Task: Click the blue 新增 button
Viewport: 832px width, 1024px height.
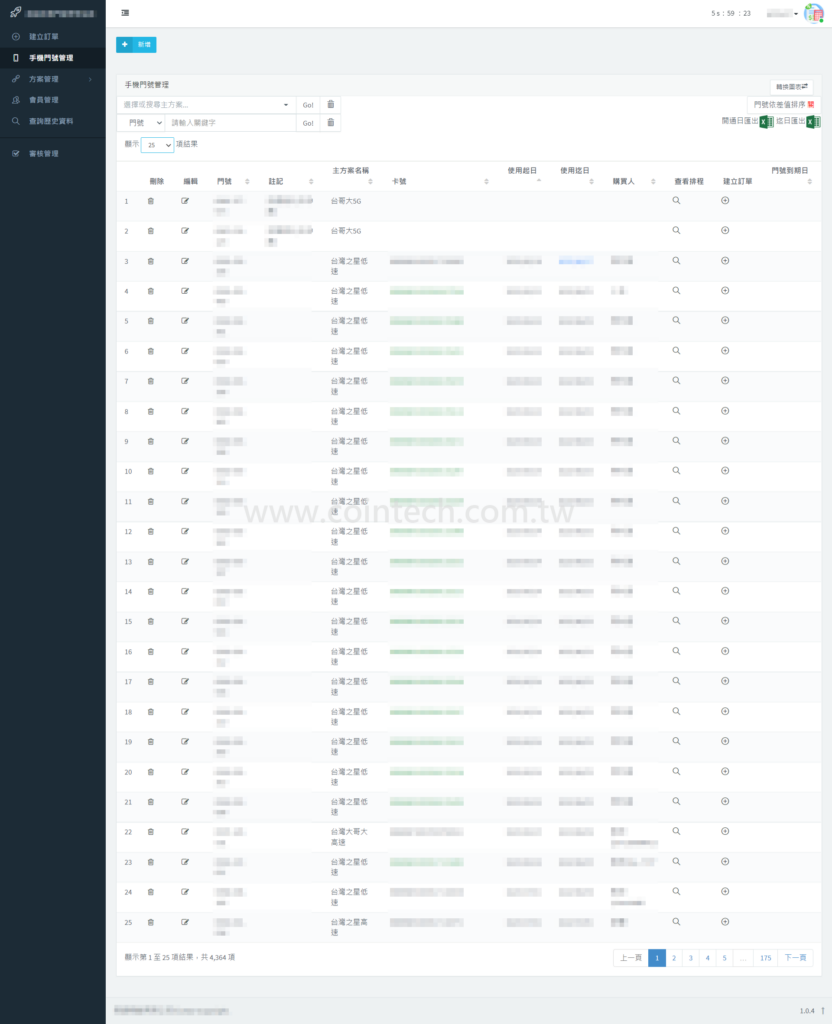Action: click(136, 44)
